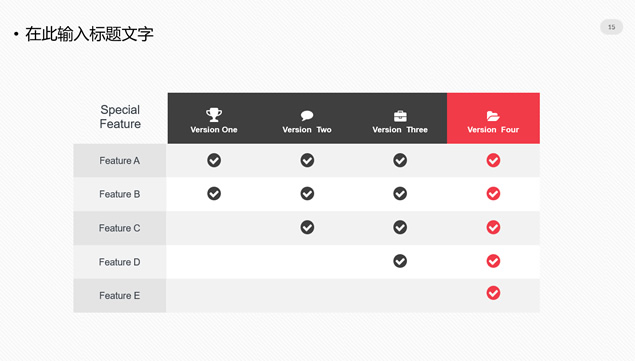This screenshot has width=635, height=361.
Task: Click the Version One header label
Action: (x=214, y=130)
